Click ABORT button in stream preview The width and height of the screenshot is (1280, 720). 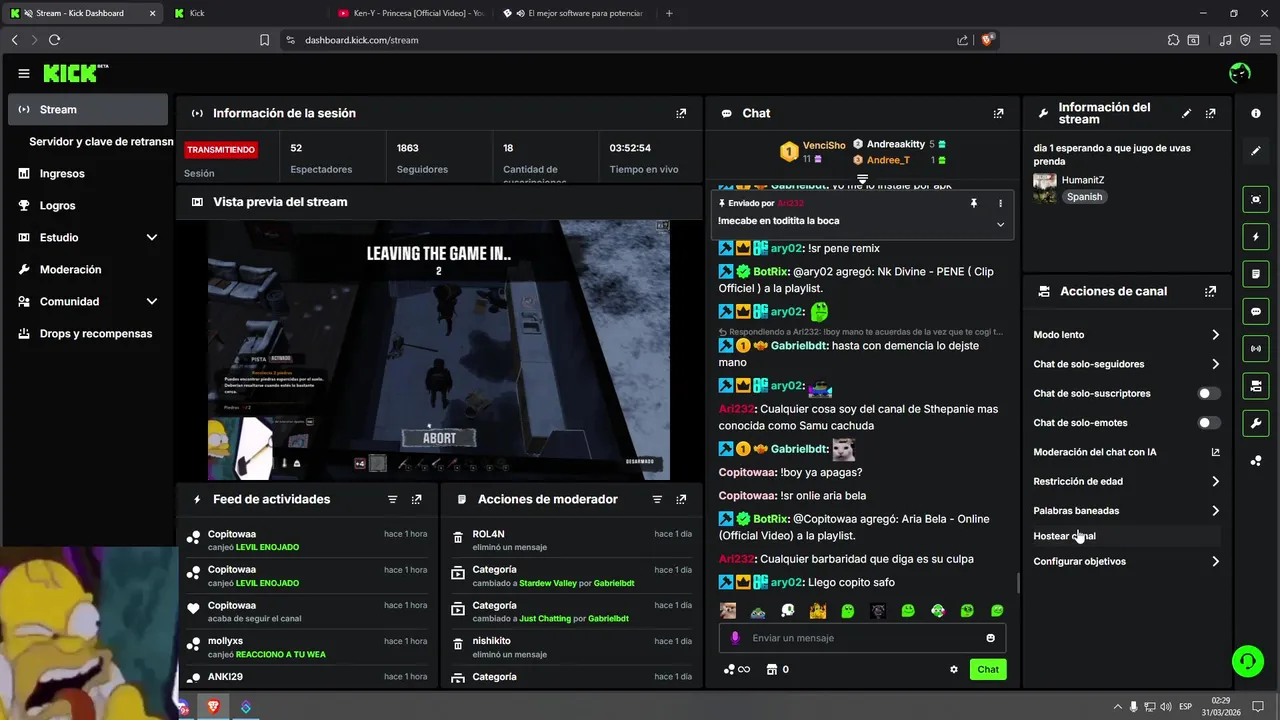pyautogui.click(x=439, y=438)
